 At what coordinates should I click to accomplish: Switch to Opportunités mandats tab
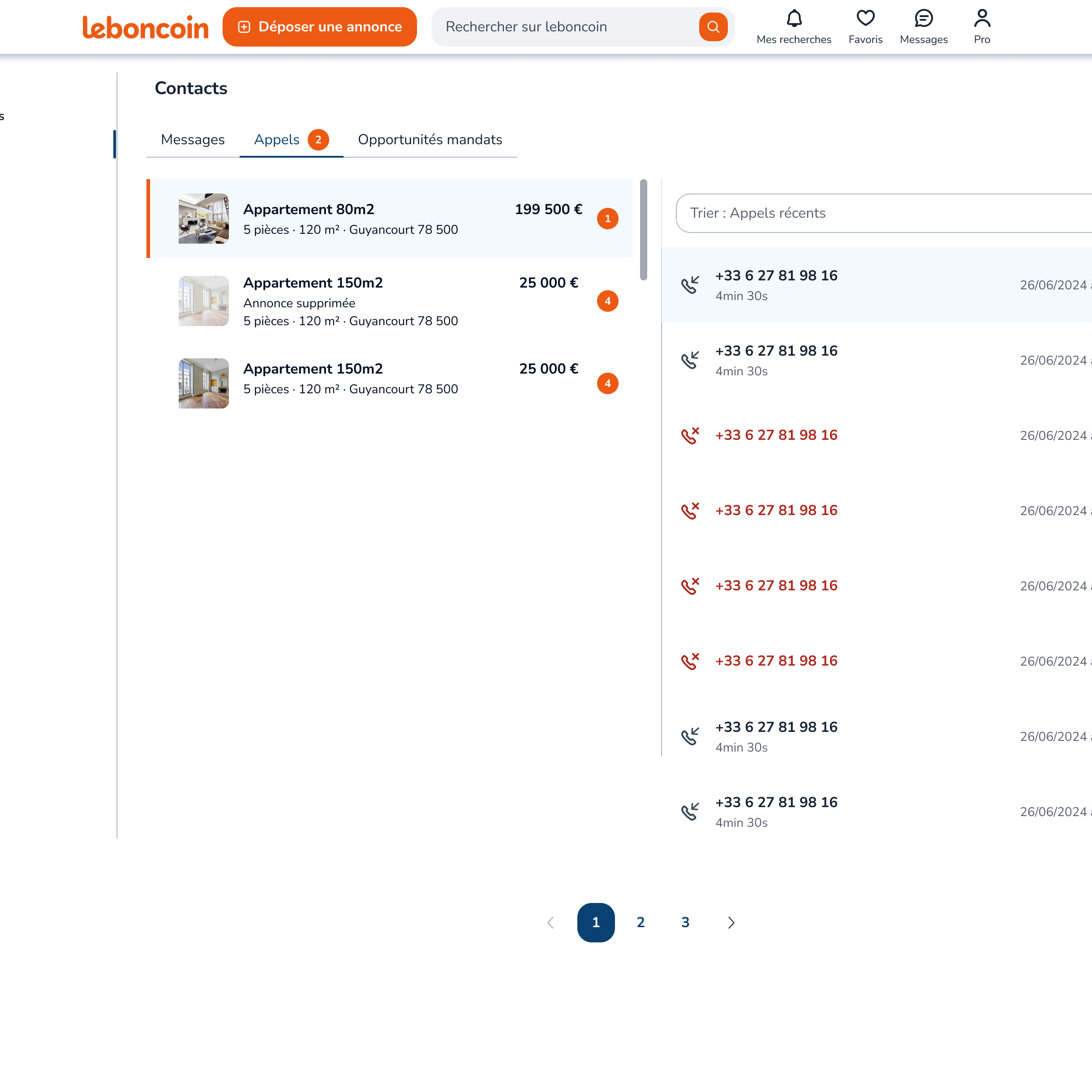coord(430,140)
